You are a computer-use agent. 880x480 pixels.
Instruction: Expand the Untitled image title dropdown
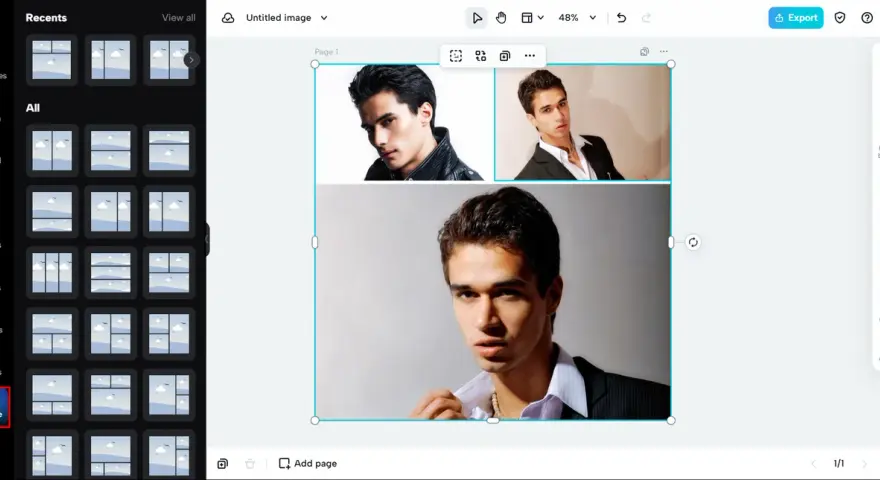[x=324, y=18]
